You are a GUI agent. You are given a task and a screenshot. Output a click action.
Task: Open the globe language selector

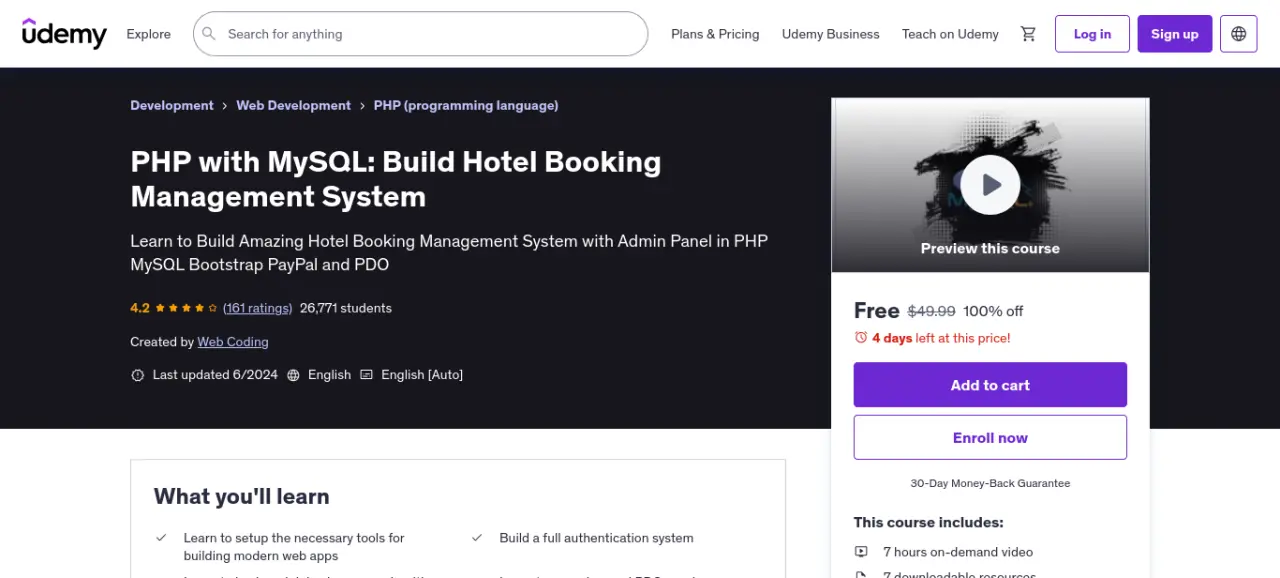coord(1239,34)
